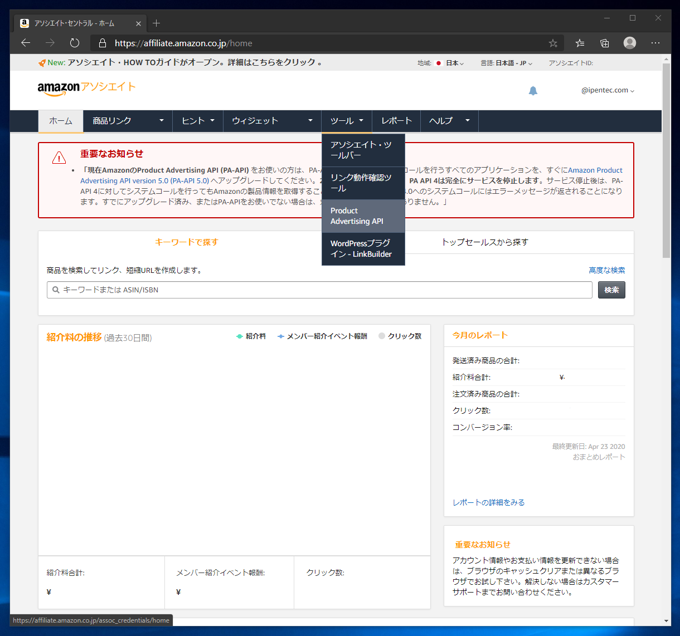Open the 地域 日本 dropdown
Screen dimensions: 680x636
441,63
